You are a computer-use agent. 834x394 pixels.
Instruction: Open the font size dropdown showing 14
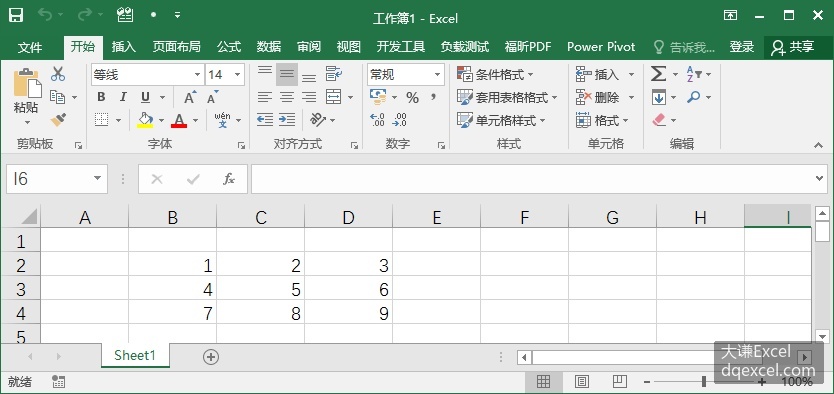point(237,74)
